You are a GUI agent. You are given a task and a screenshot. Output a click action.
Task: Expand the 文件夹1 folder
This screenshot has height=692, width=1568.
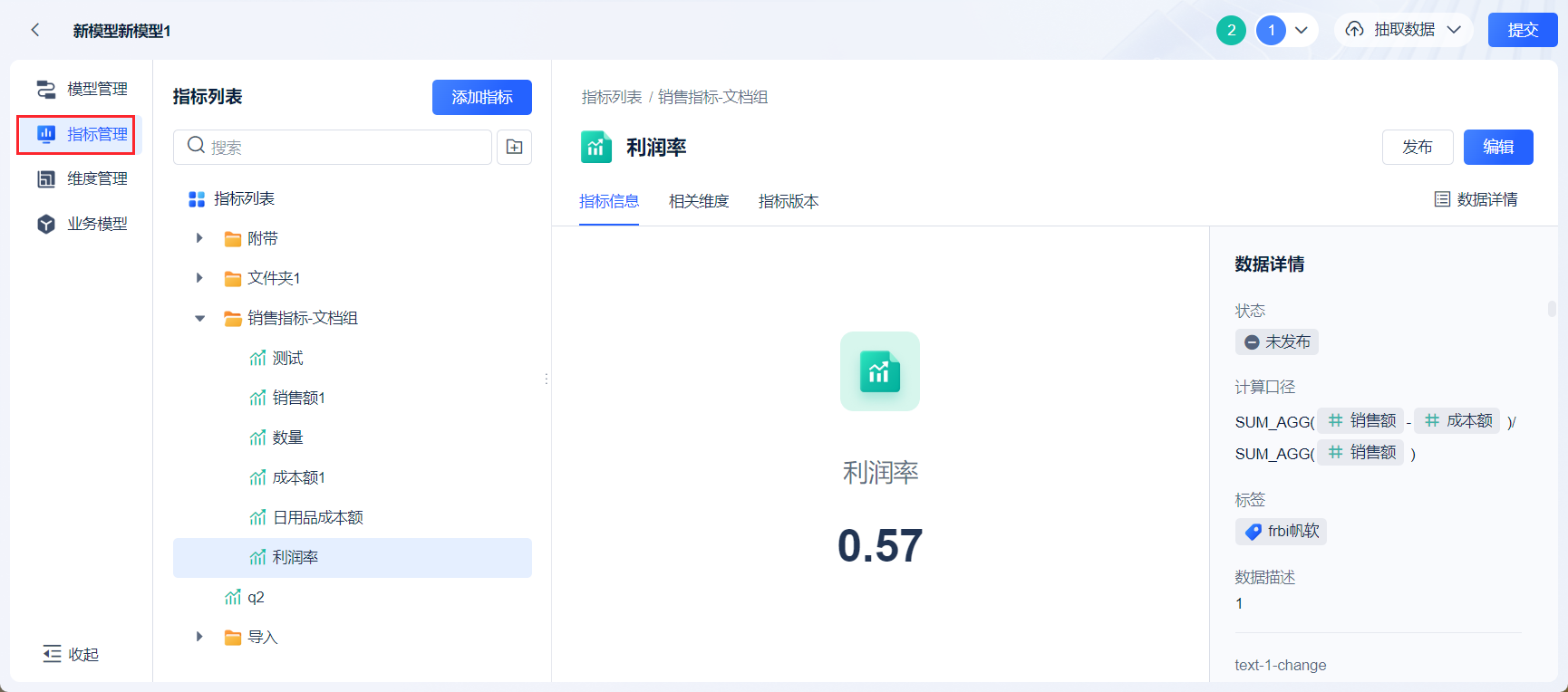point(199,278)
